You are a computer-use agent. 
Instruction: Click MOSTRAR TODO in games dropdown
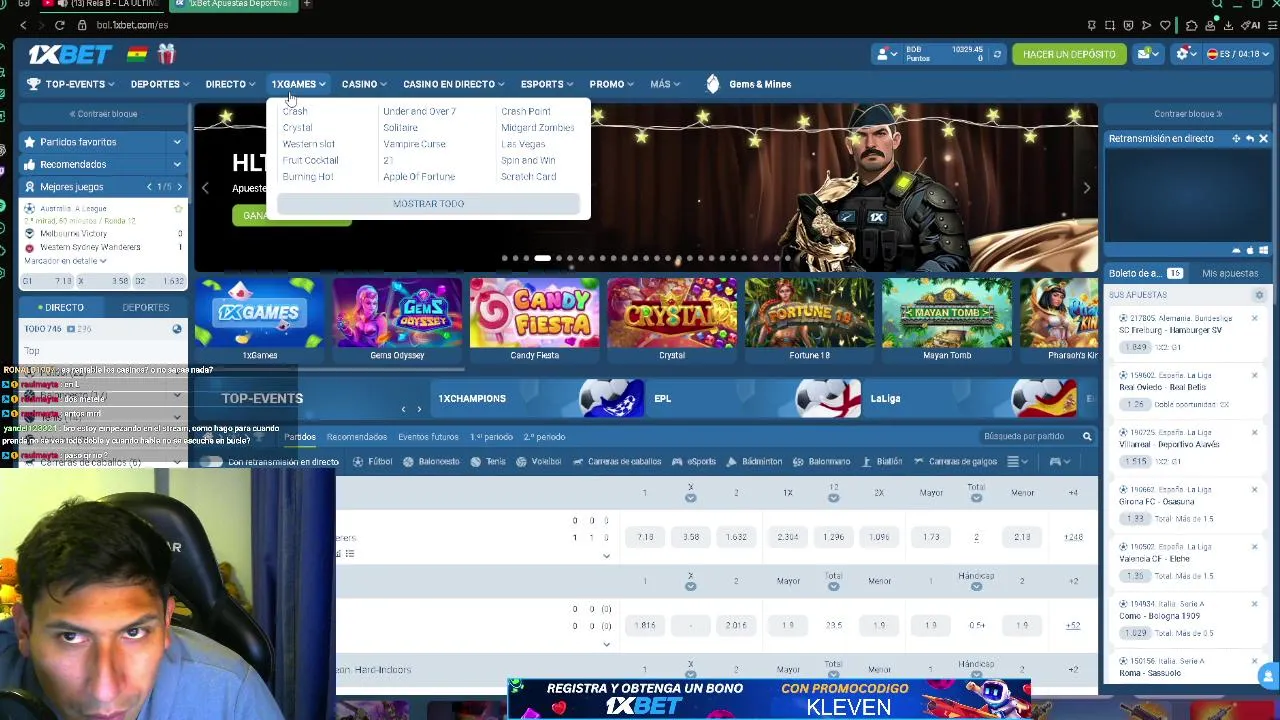pyautogui.click(x=428, y=204)
